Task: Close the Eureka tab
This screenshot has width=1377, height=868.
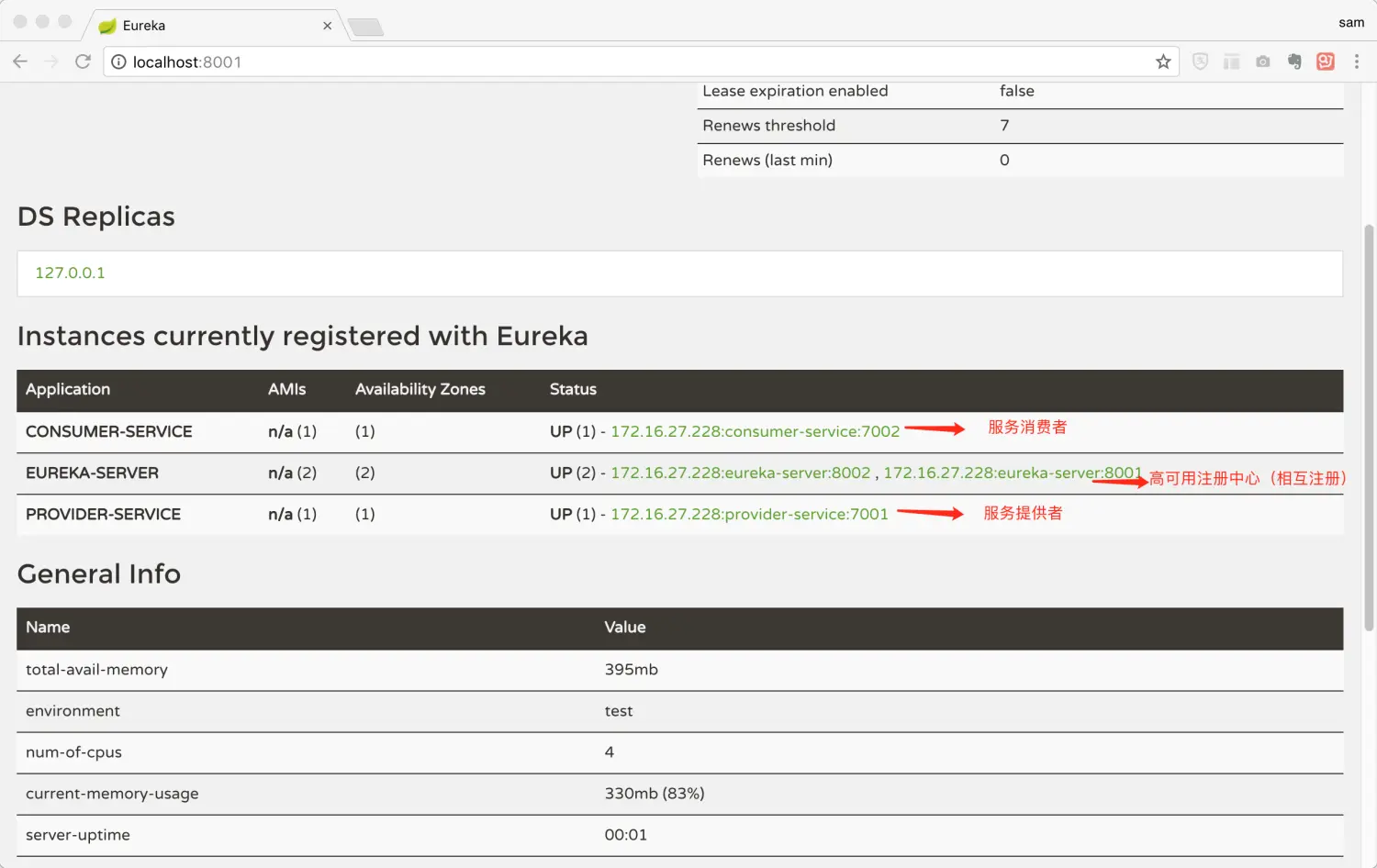Action: [x=327, y=26]
